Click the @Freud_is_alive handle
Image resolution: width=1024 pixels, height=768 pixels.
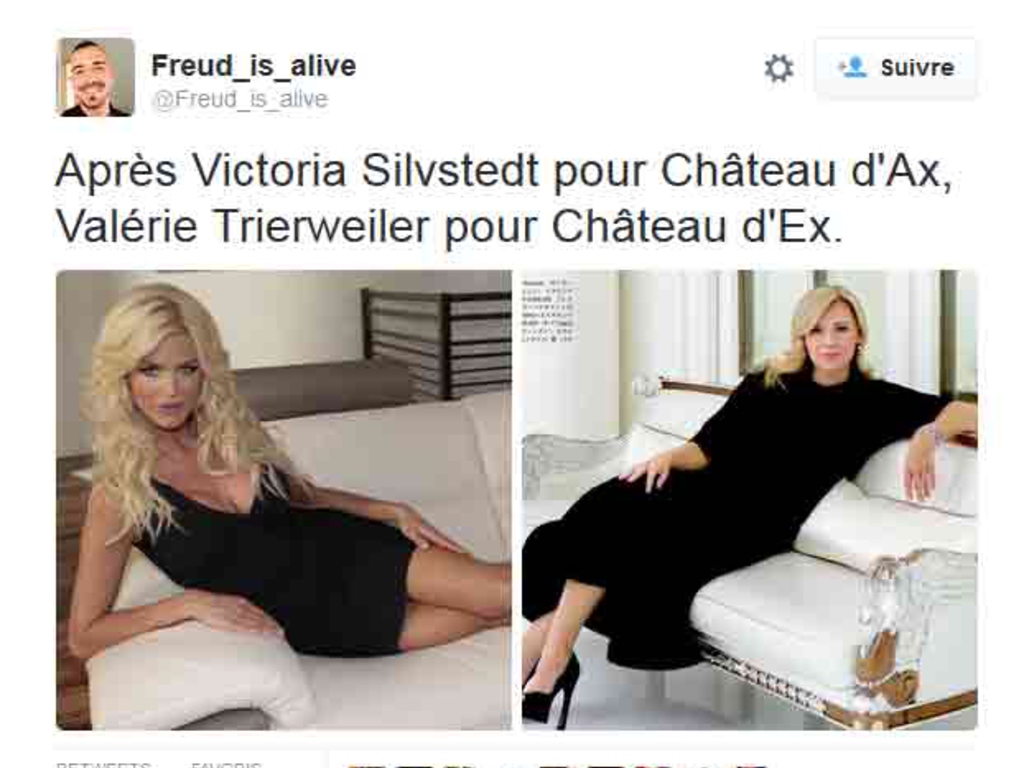point(240,99)
